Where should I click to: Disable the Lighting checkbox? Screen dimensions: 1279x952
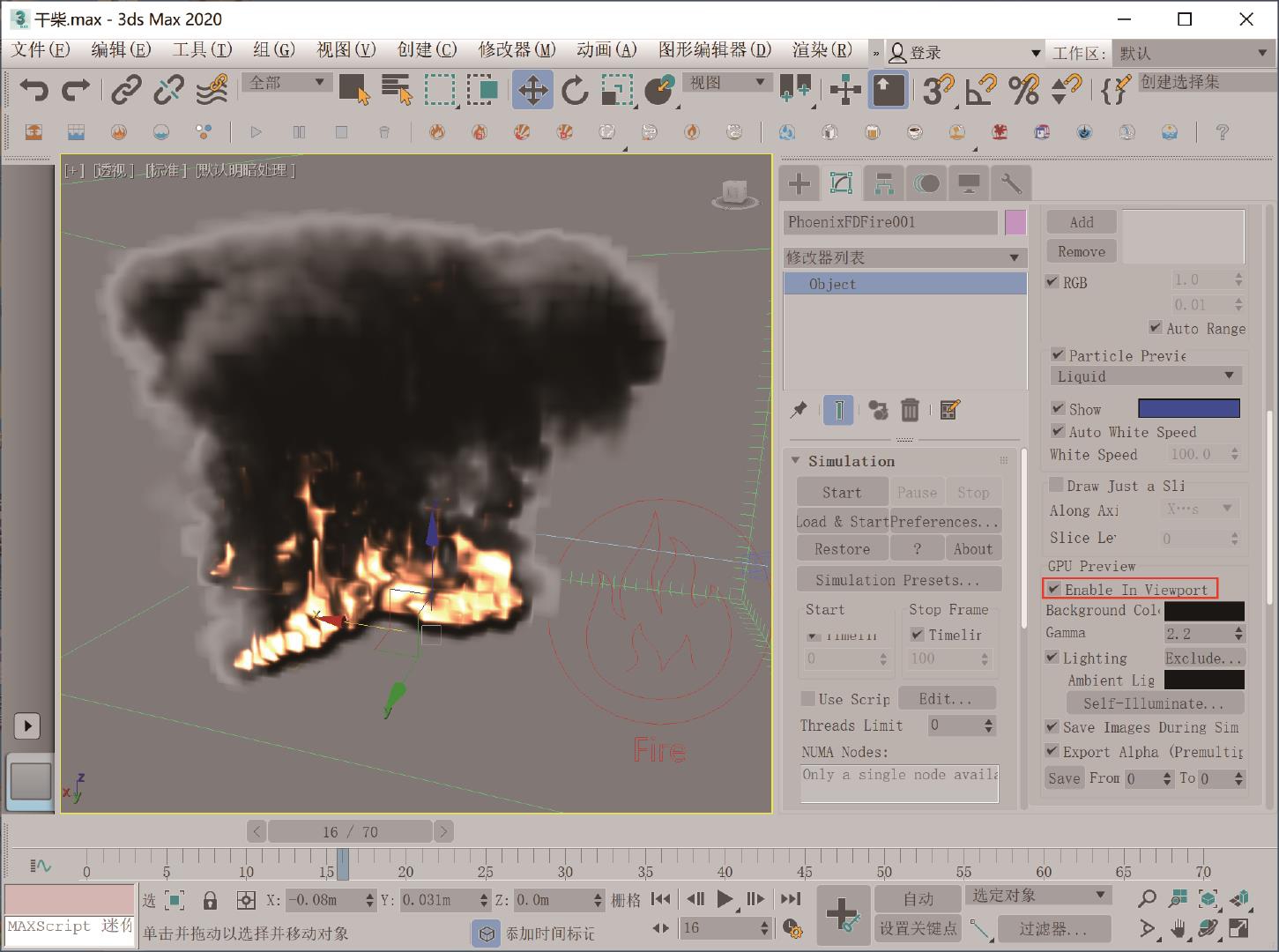[x=1052, y=658]
